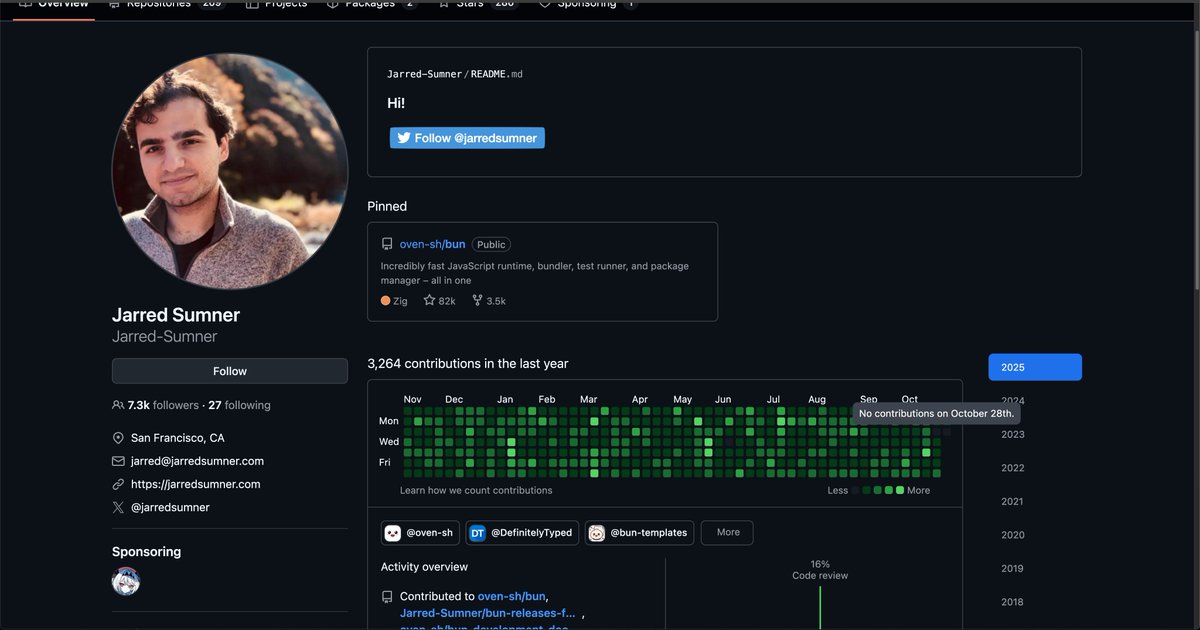The height and width of the screenshot is (630, 1200).
Task: Click the fork icon beside 3.5k
Action: [x=477, y=300]
